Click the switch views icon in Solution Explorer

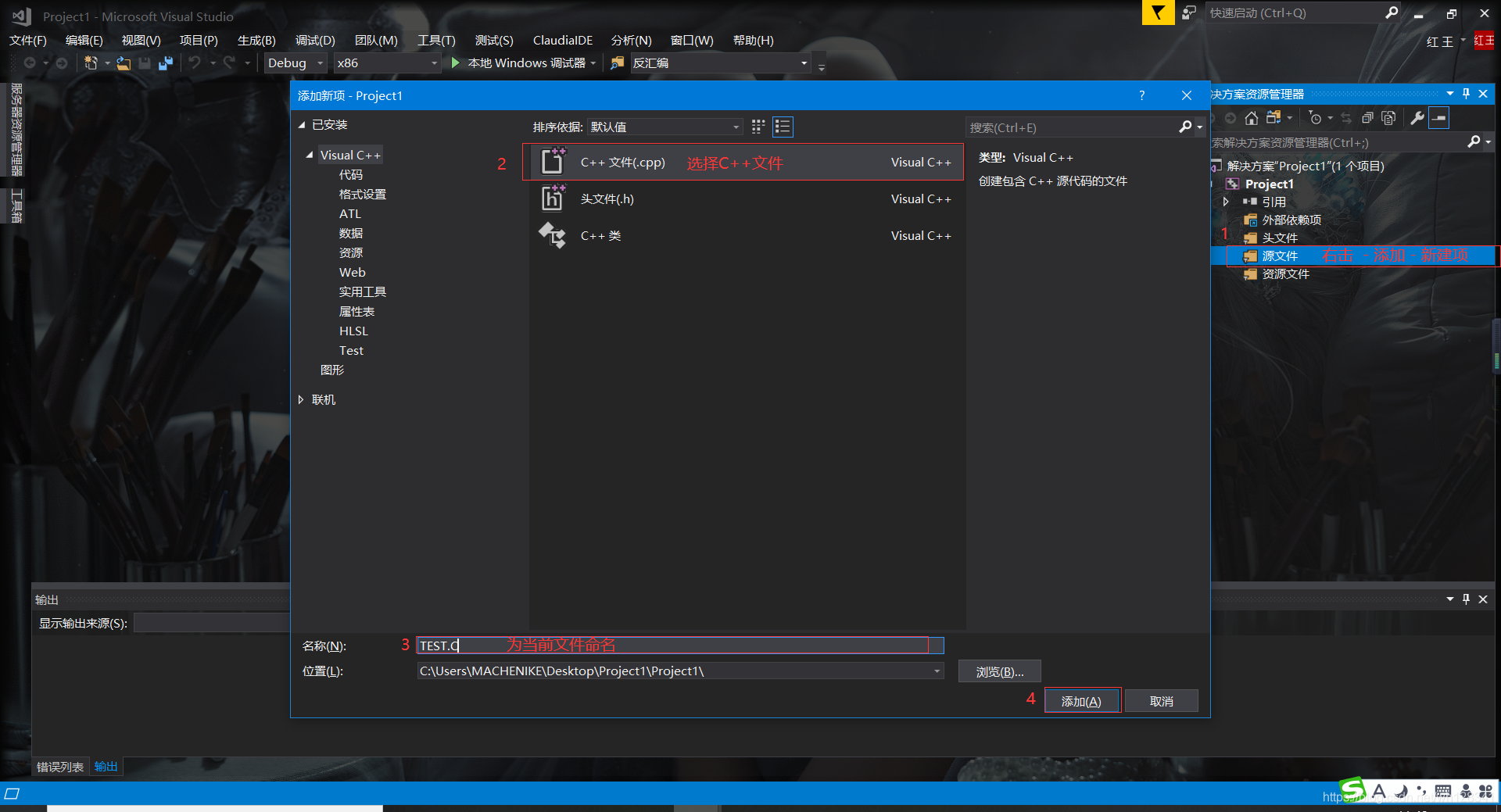(x=1273, y=118)
